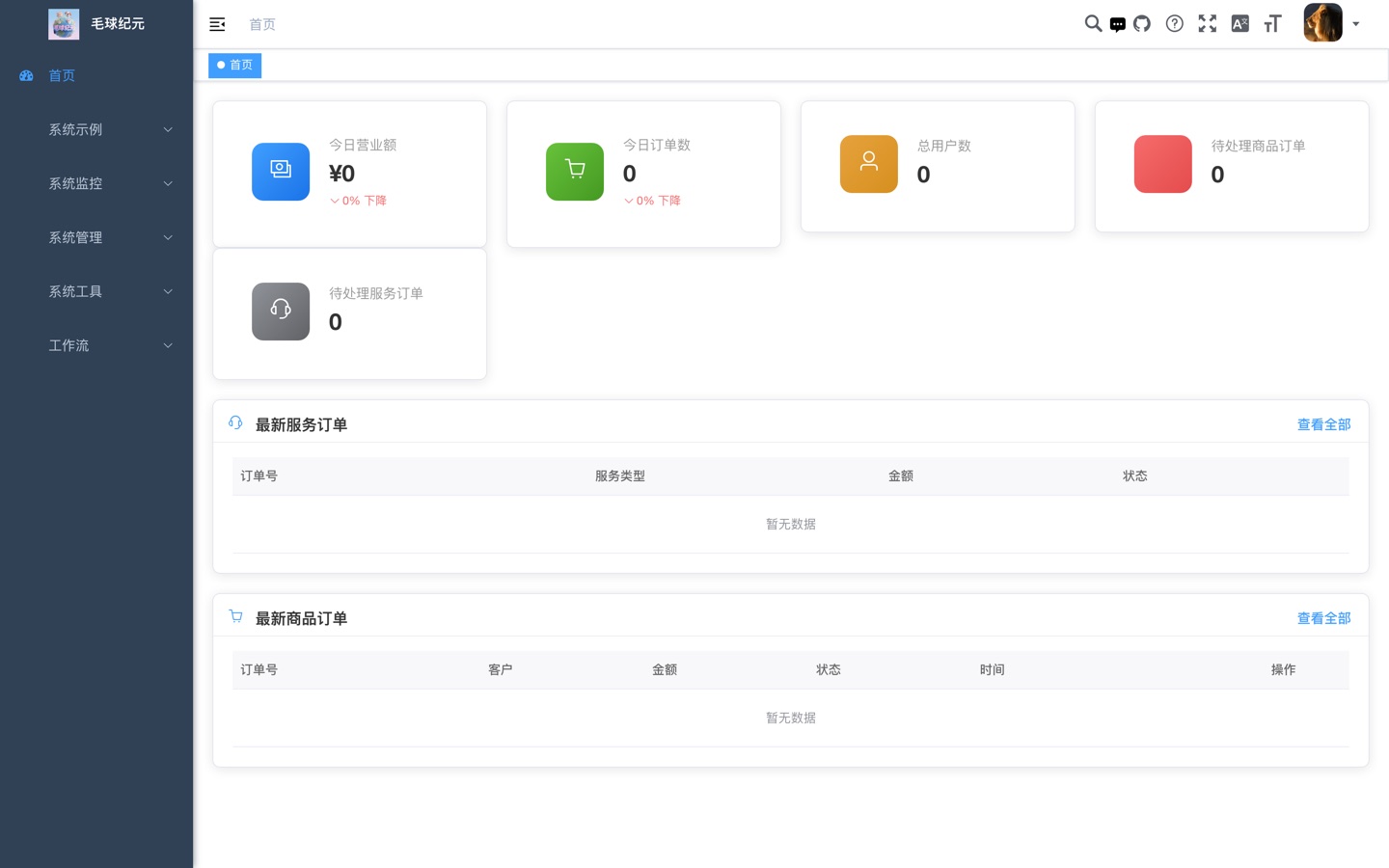Expand 系统管理 chevron arrow

(168, 237)
